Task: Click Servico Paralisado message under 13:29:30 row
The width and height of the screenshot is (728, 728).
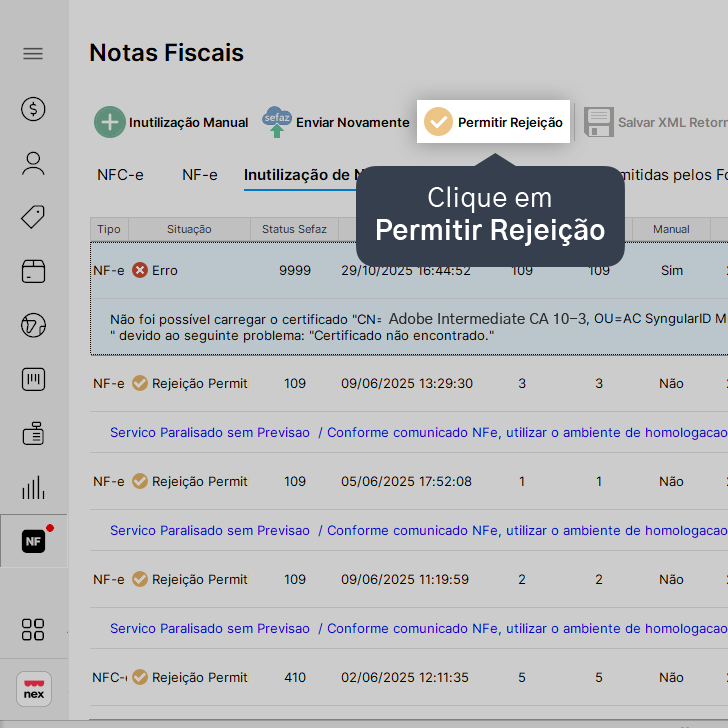Action: pyautogui.click(x=418, y=433)
